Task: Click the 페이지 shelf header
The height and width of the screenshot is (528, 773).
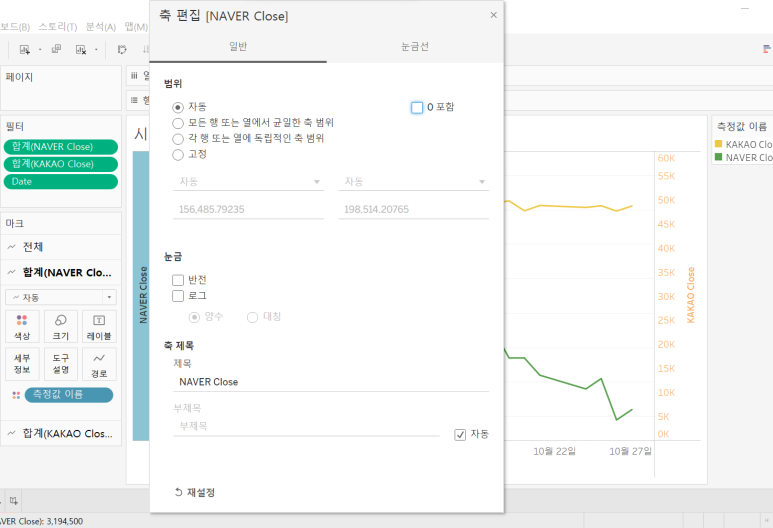Action: [x=19, y=77]
